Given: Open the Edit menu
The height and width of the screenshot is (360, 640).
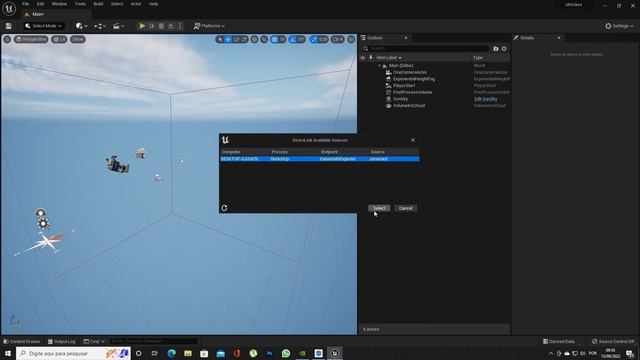Looking at the screenshot, I should pos(40,4).
